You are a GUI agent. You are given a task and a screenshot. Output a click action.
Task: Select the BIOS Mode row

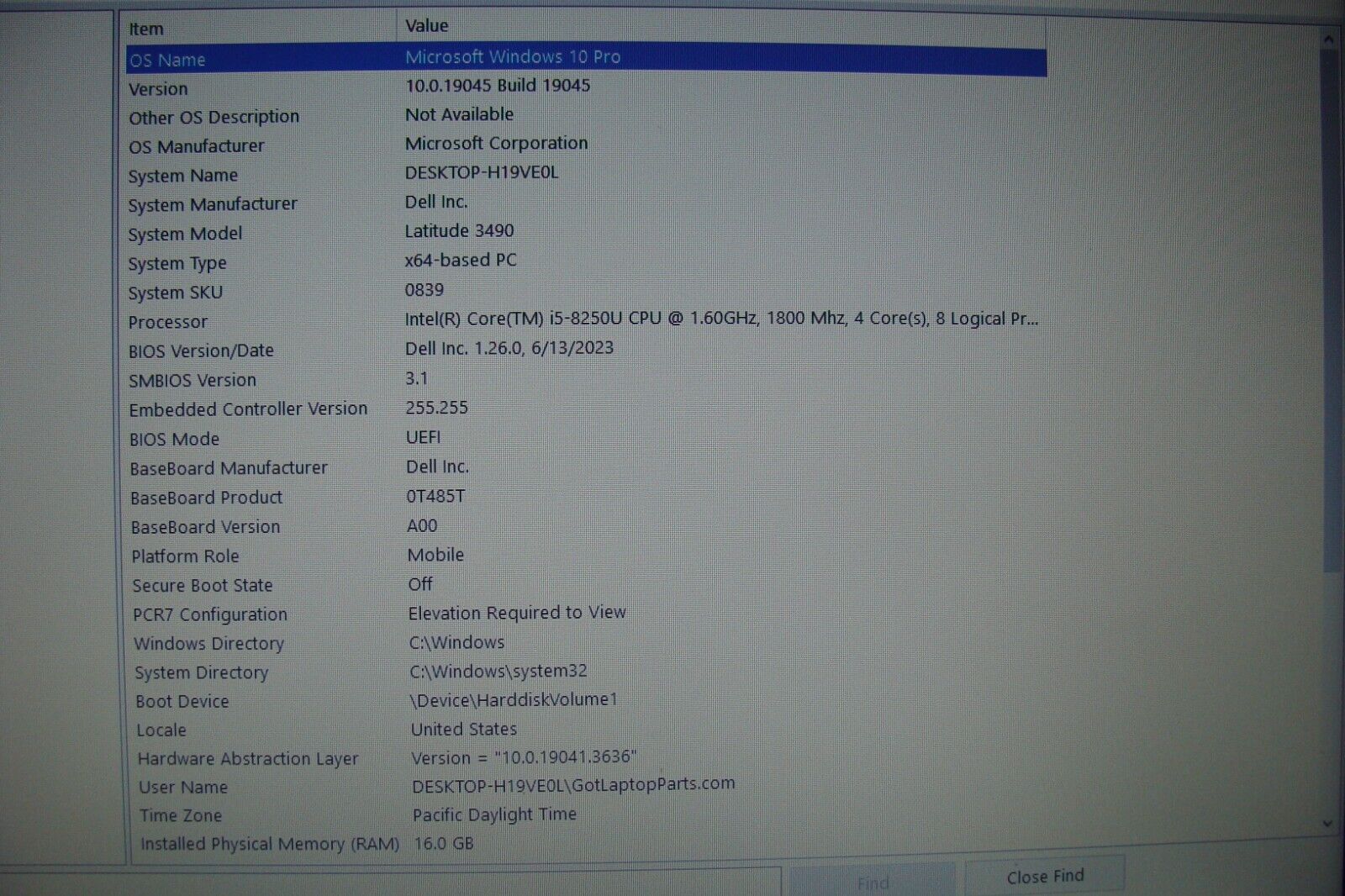pos(587,439)
